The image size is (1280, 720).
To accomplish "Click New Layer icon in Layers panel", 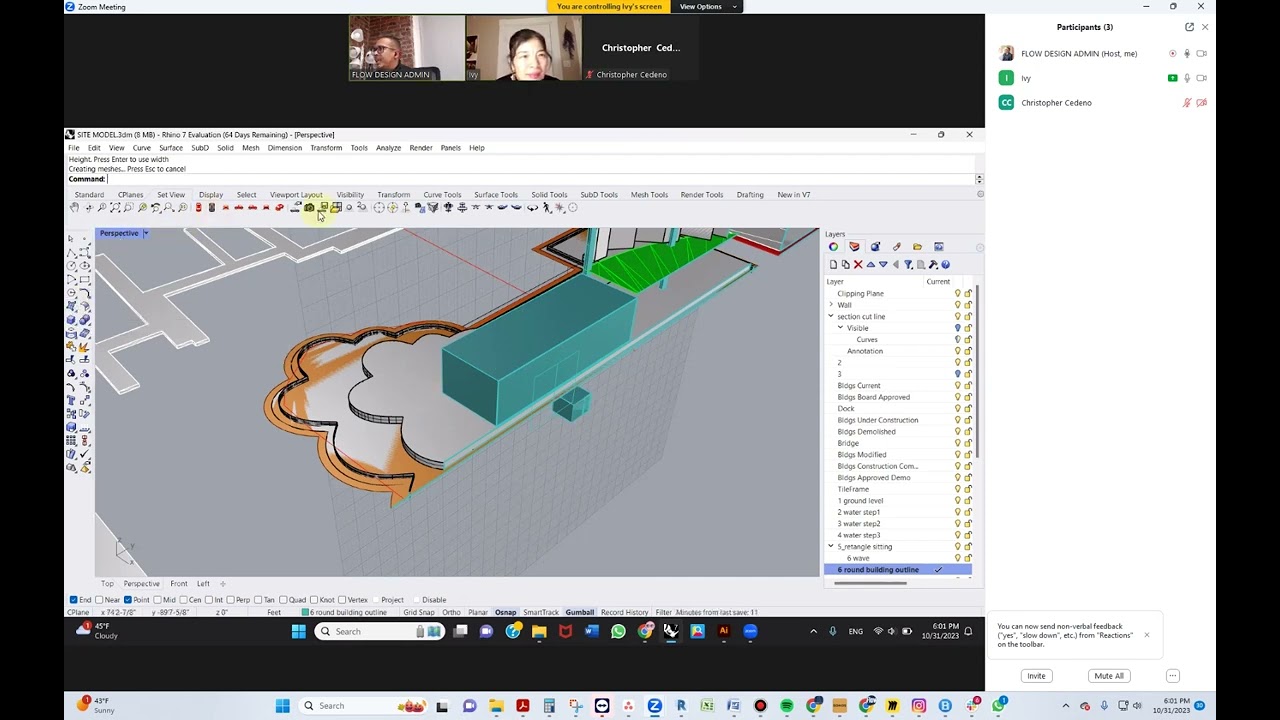I will click(833, 264).
